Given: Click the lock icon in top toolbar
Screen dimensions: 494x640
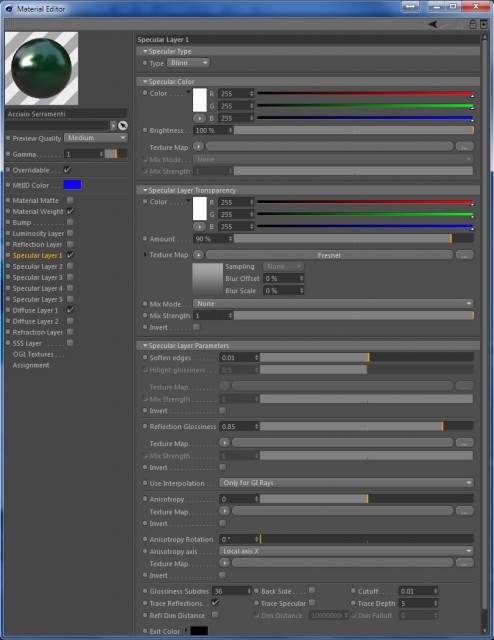Looking at the screenshot, I should coord(472,24).
